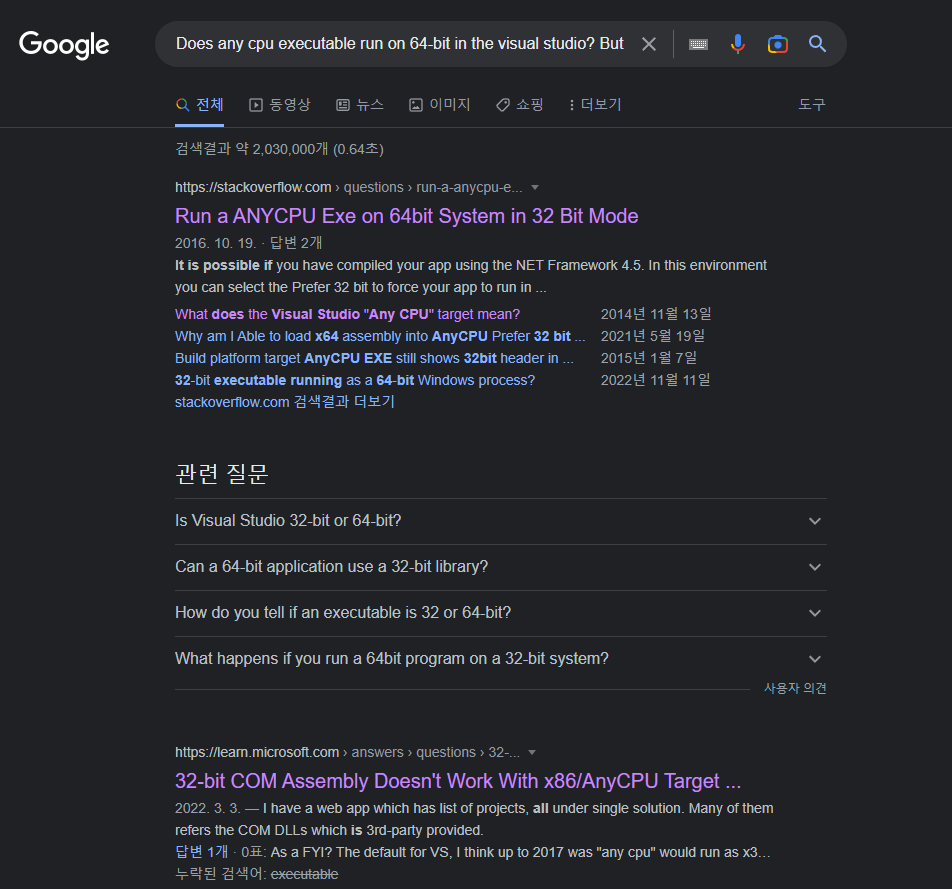Viewport: 952px width, 889px height.
Task: Click the stackoverflow.com breadcrumb URL
Action: coord(348,187)
